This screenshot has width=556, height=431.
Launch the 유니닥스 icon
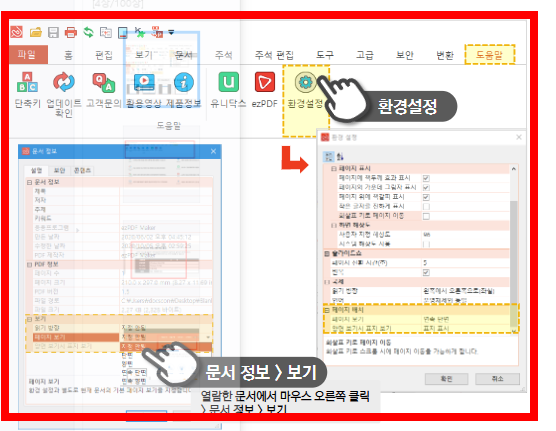click(x=228, y=82)
